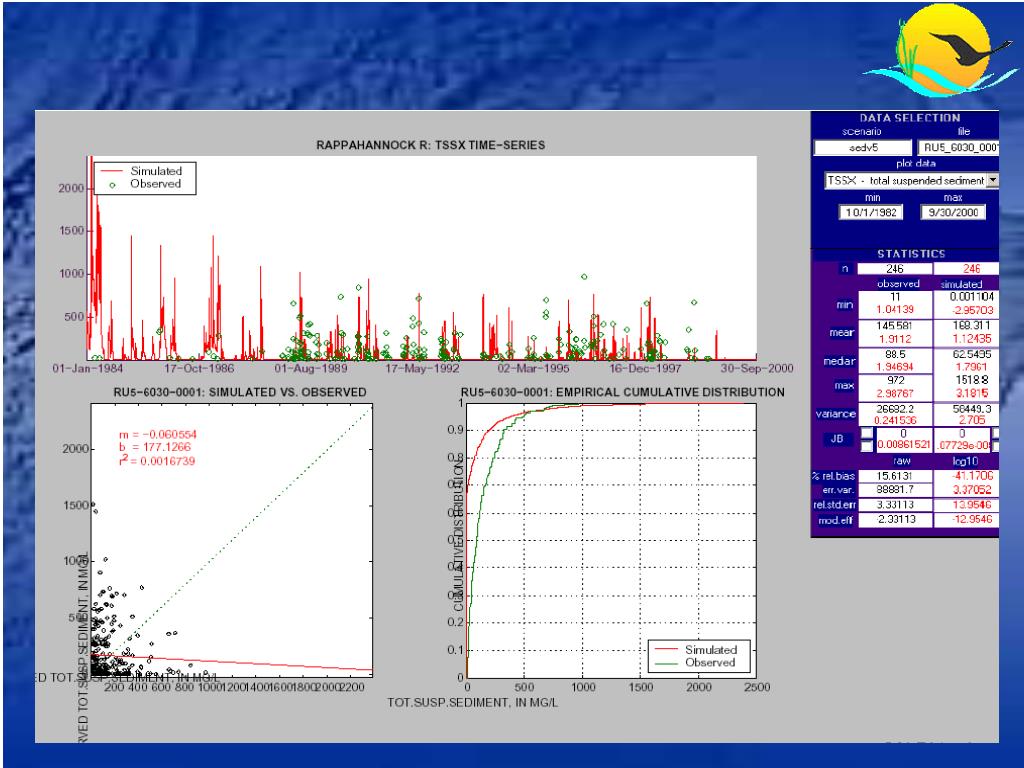
Task: Click the TOT.SUSP.SEDIMENT, IN MG/L axis label
Action: (x=473, y=703)
